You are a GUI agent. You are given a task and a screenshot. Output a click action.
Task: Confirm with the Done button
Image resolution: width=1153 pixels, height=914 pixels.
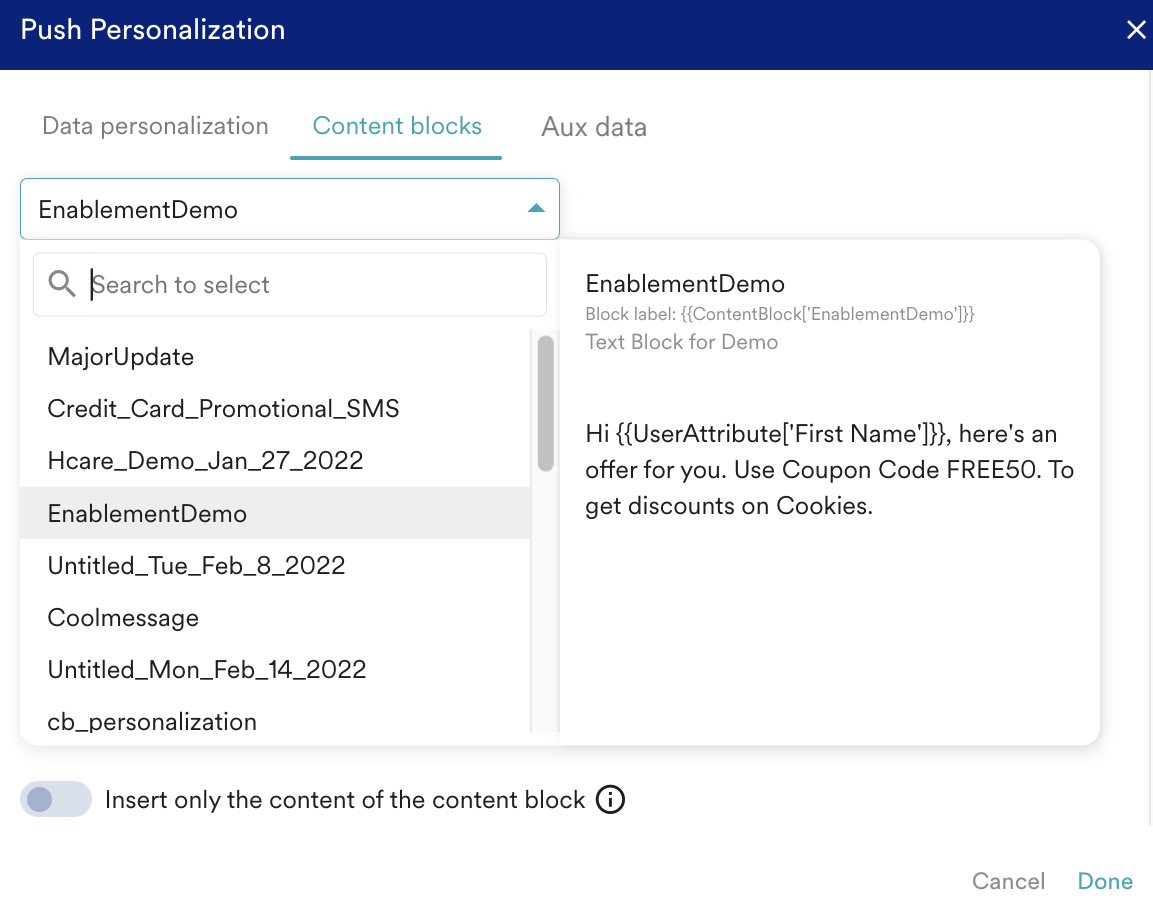[x=1105, y=881]
